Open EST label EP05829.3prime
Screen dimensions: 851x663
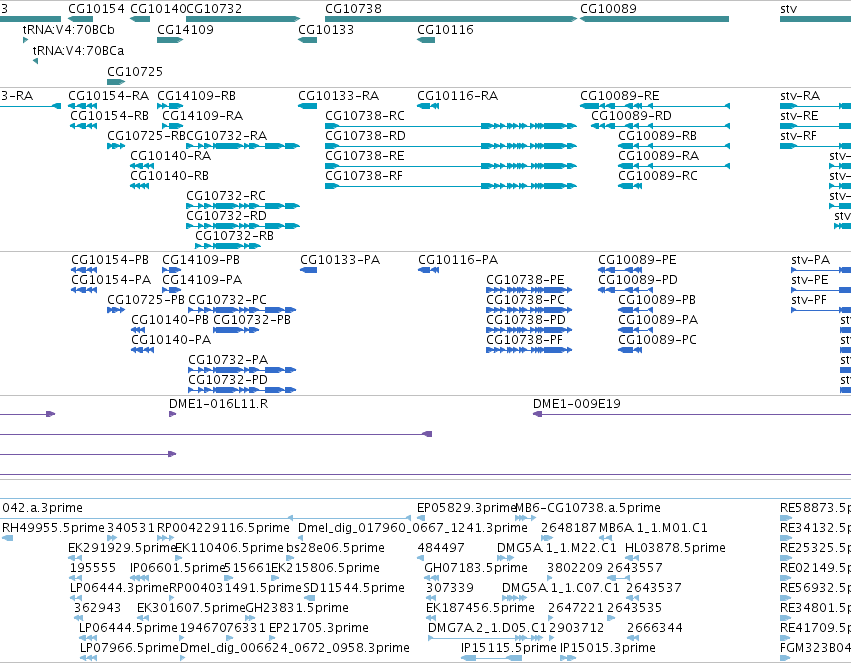click(466, 508)
